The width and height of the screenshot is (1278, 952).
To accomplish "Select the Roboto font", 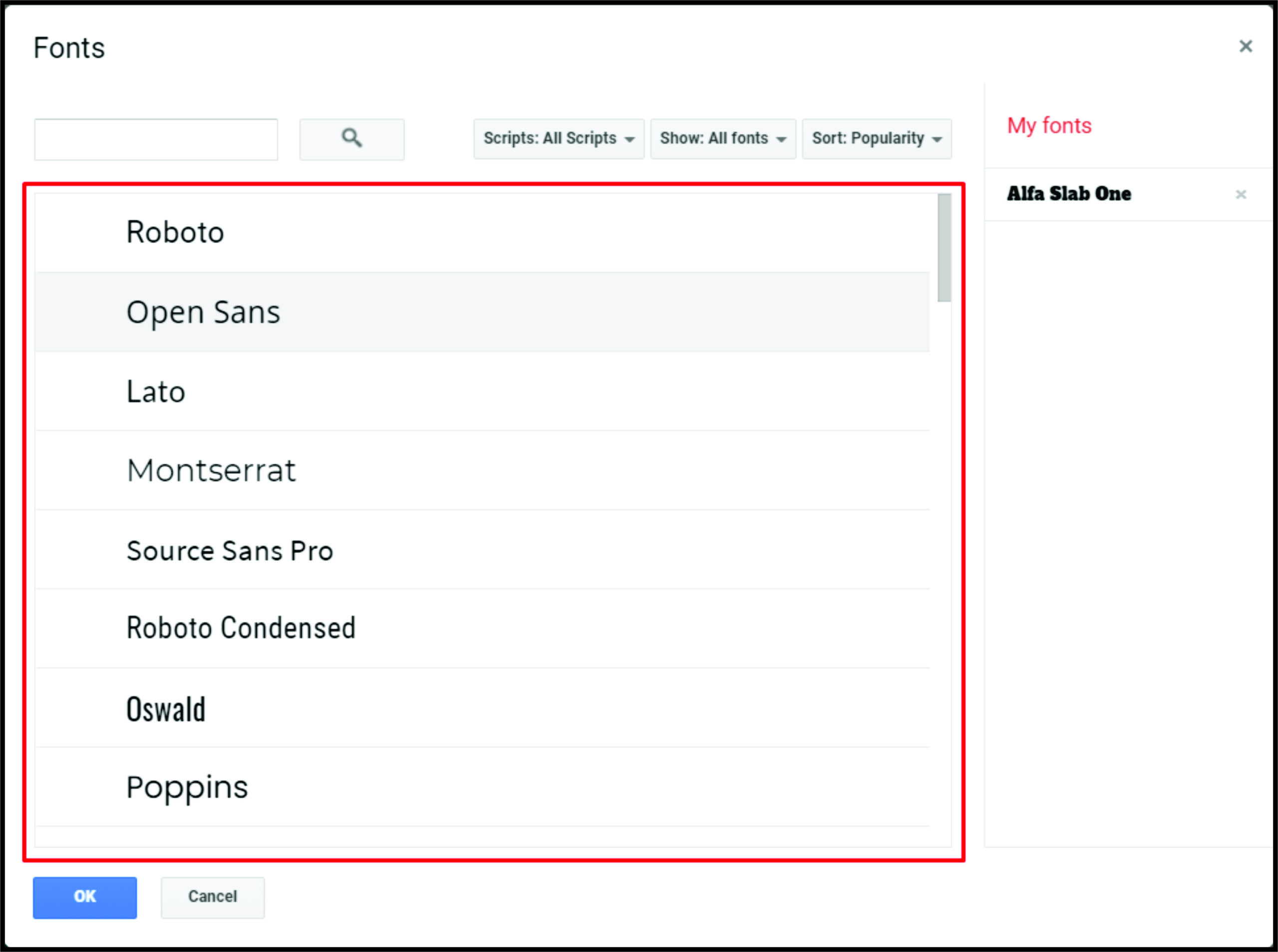I will coord(175,232).
